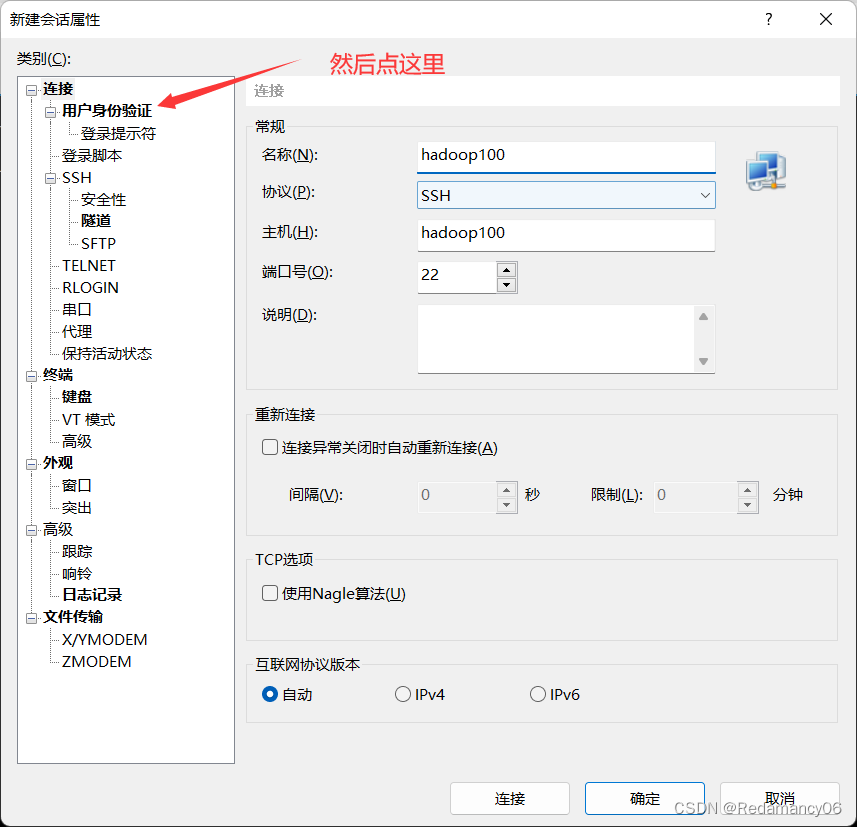Increase the 间隔 interval seconds stepper
This screenshot has width=857, height=827.
[507, 490]
